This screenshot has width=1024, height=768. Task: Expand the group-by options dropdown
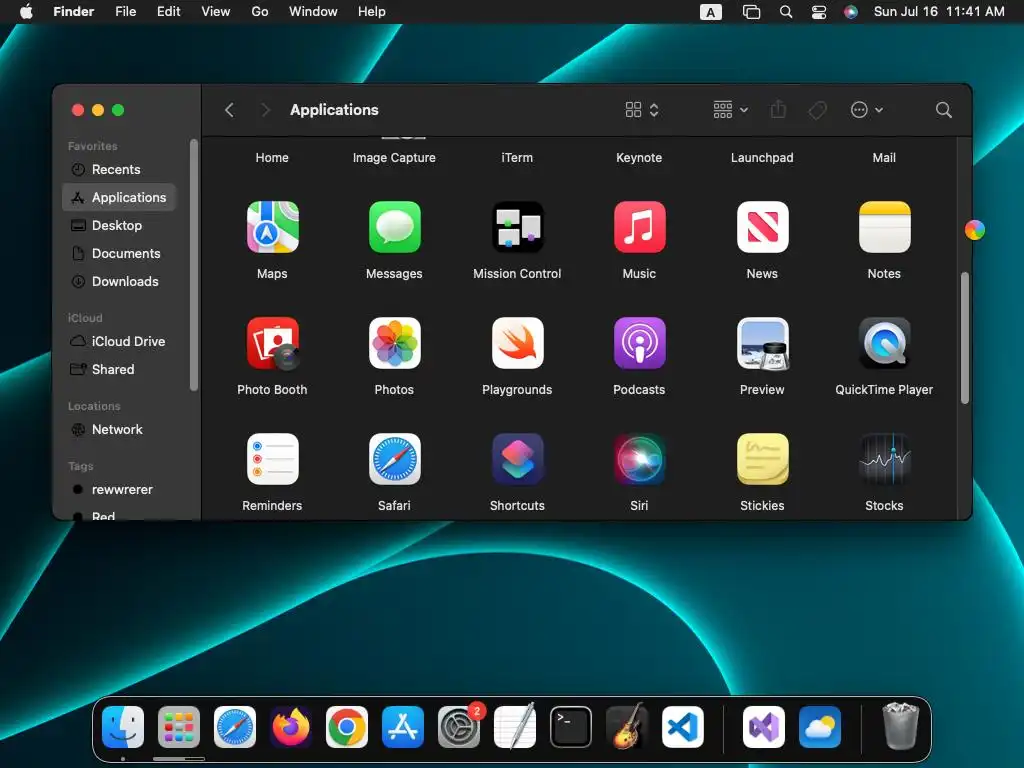click(730, 110)
